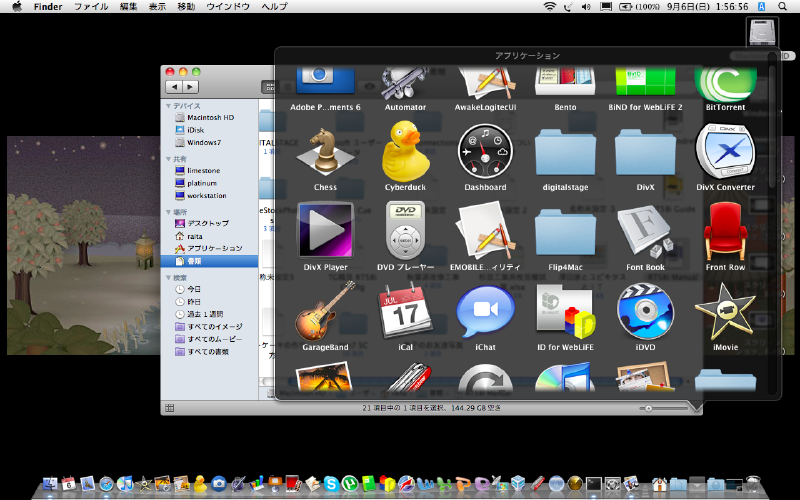The width and height of the screenshot is (800, 500).
Task: Select すべてのイメージ saved search
Action: click(x=209, y=327)
